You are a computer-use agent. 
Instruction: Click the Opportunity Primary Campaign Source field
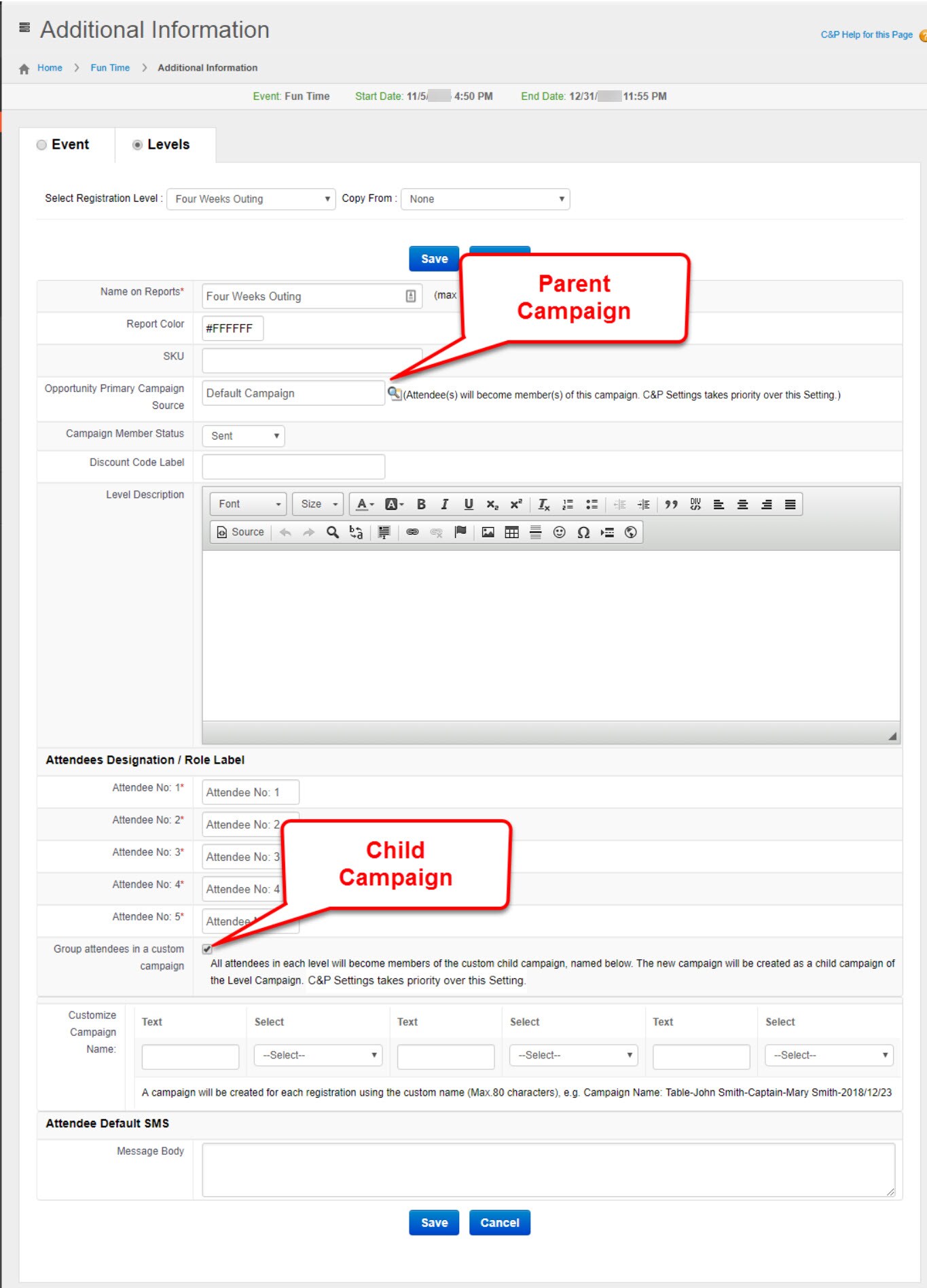coord(293,393)
